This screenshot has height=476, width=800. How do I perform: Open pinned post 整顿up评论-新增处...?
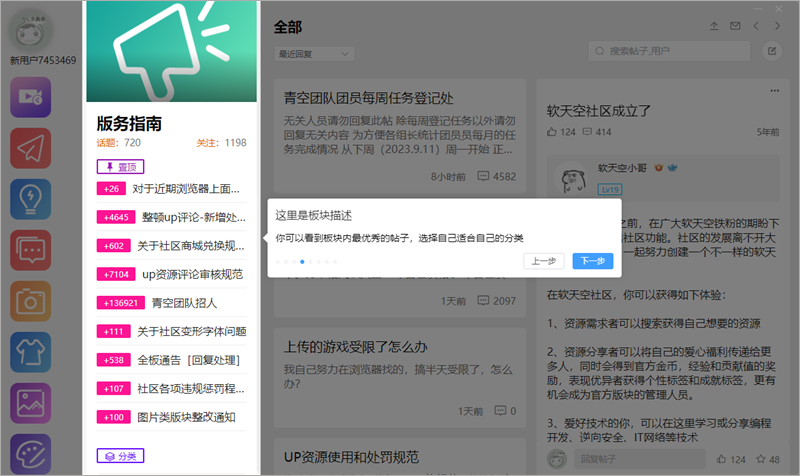click(x=194, y=217)
